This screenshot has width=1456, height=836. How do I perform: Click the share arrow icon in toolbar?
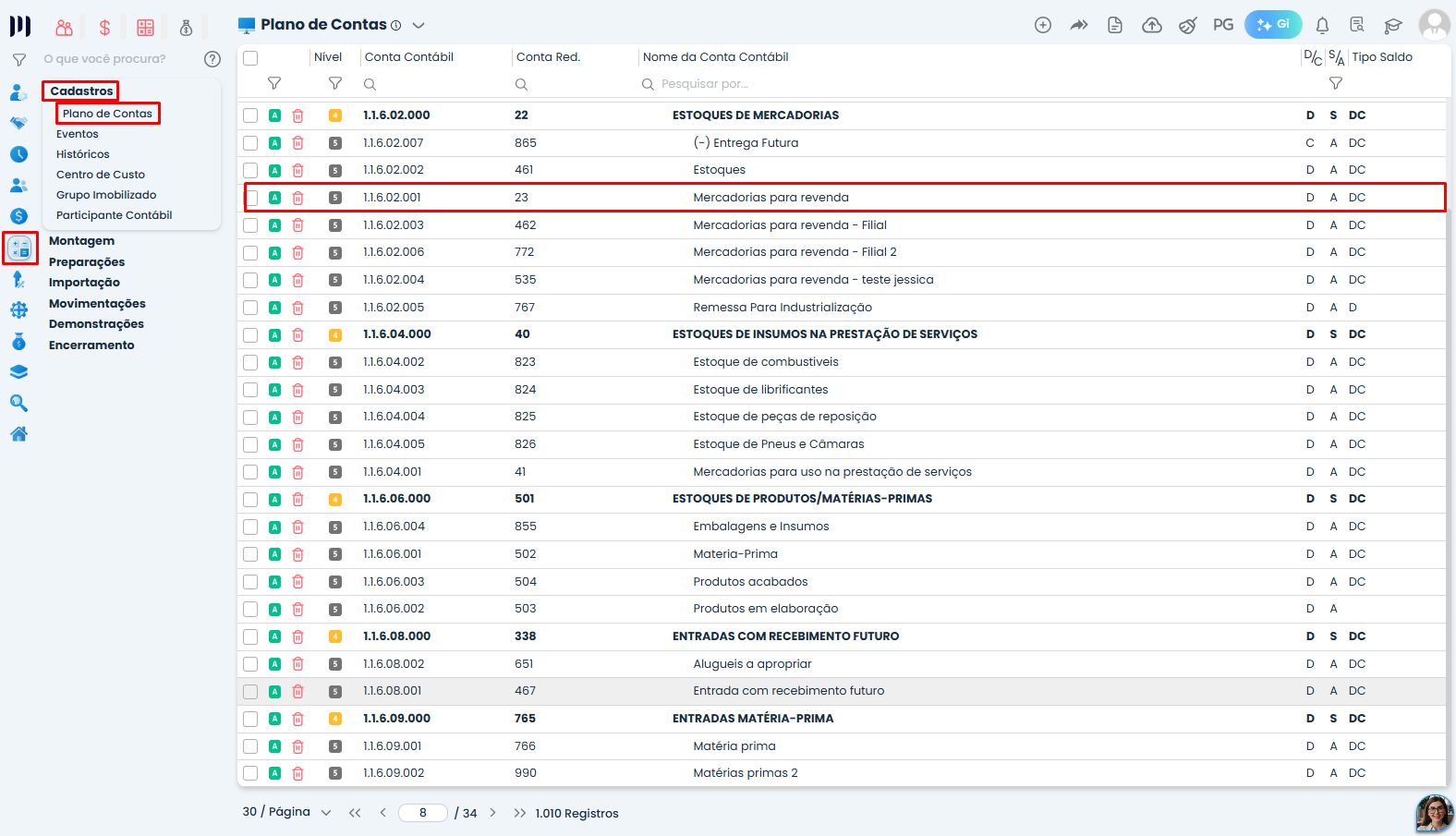[1079, 25]
